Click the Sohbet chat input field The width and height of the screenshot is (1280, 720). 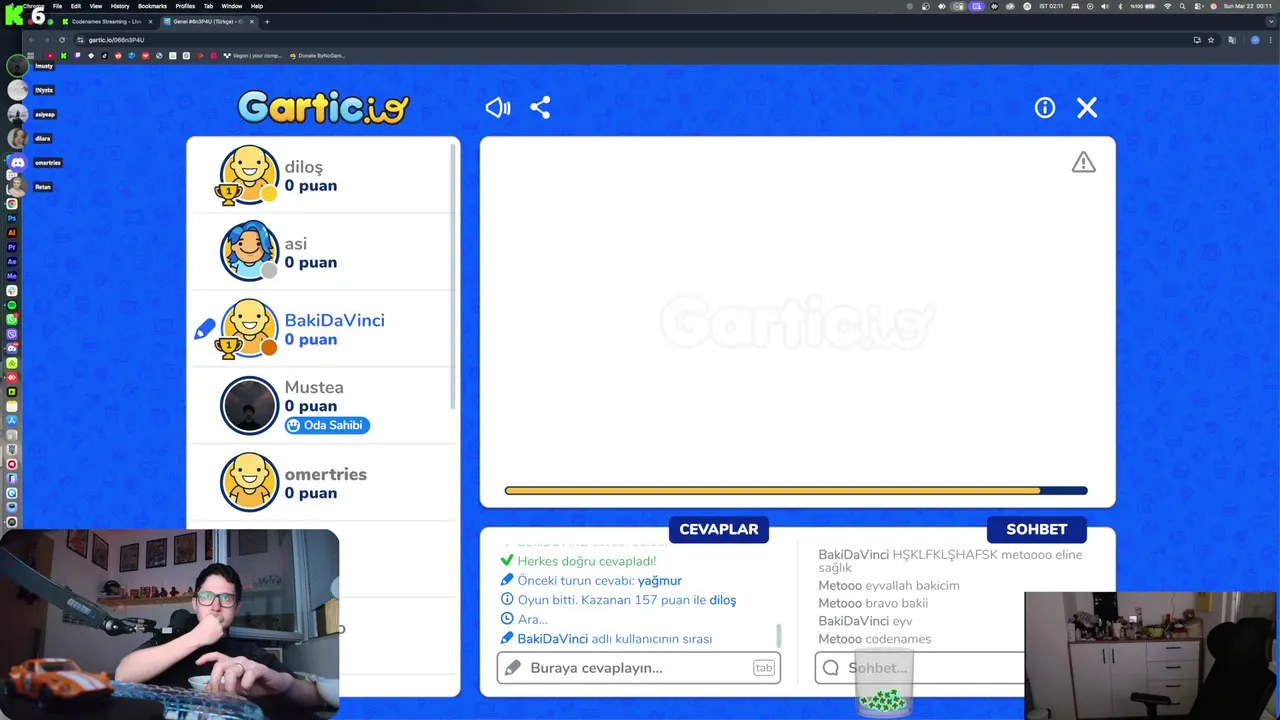tap(919, 668)
